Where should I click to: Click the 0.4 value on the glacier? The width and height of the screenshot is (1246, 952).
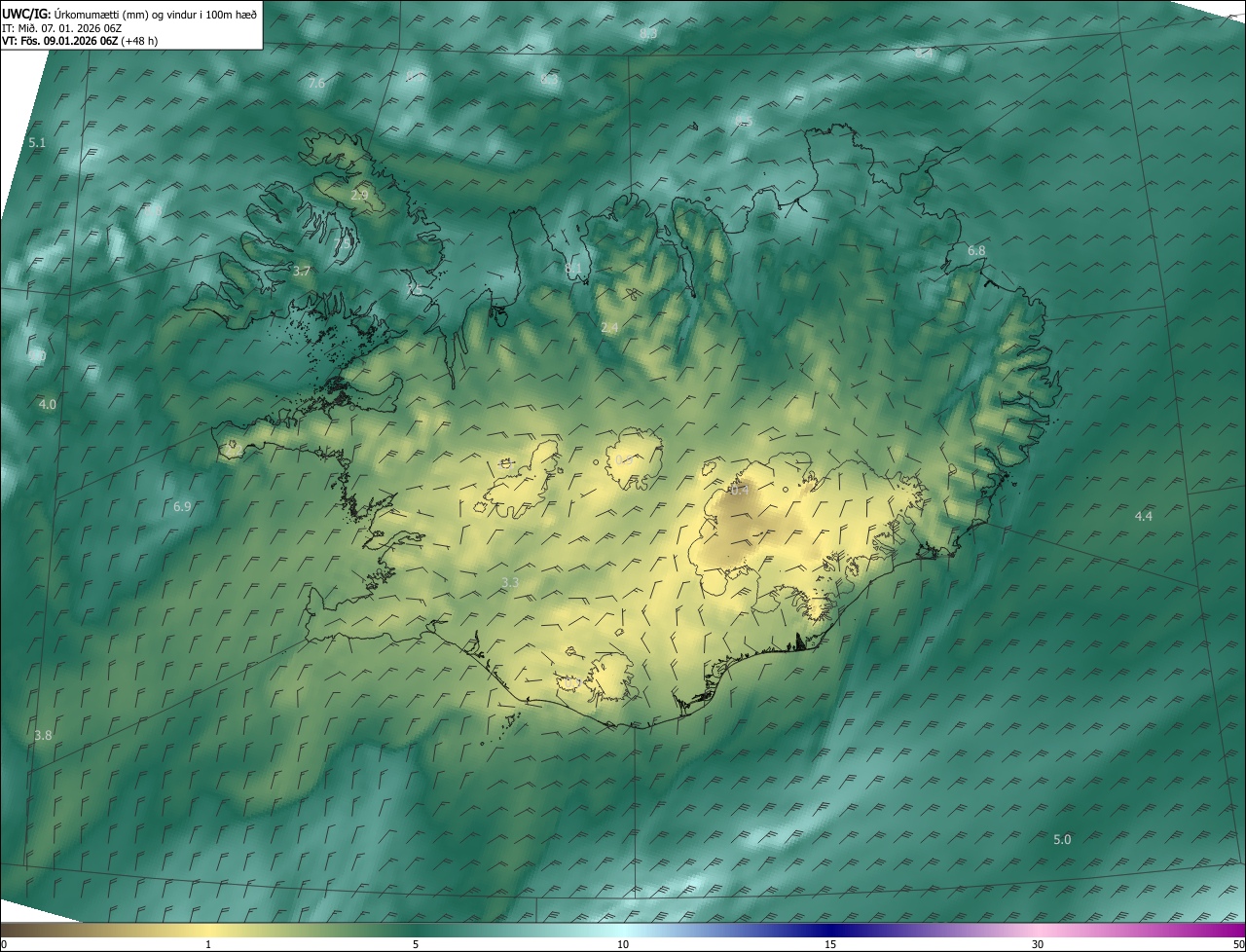(x=740, y=491)
